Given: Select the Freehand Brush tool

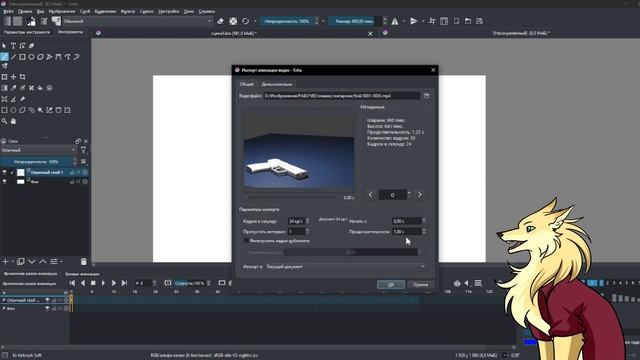Looking at the screenshot, I should click(x=4, y=57).
